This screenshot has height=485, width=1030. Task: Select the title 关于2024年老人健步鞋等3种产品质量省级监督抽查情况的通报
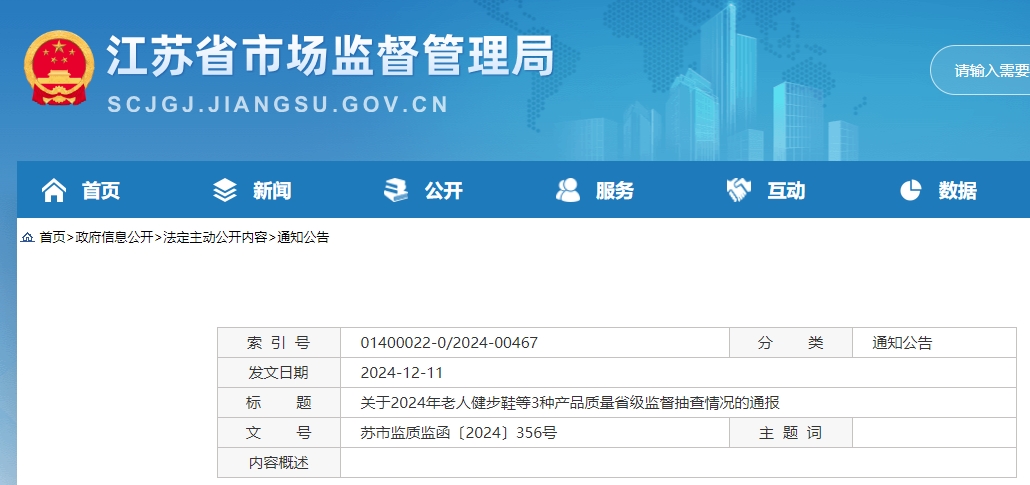click(x=570, y=403)
